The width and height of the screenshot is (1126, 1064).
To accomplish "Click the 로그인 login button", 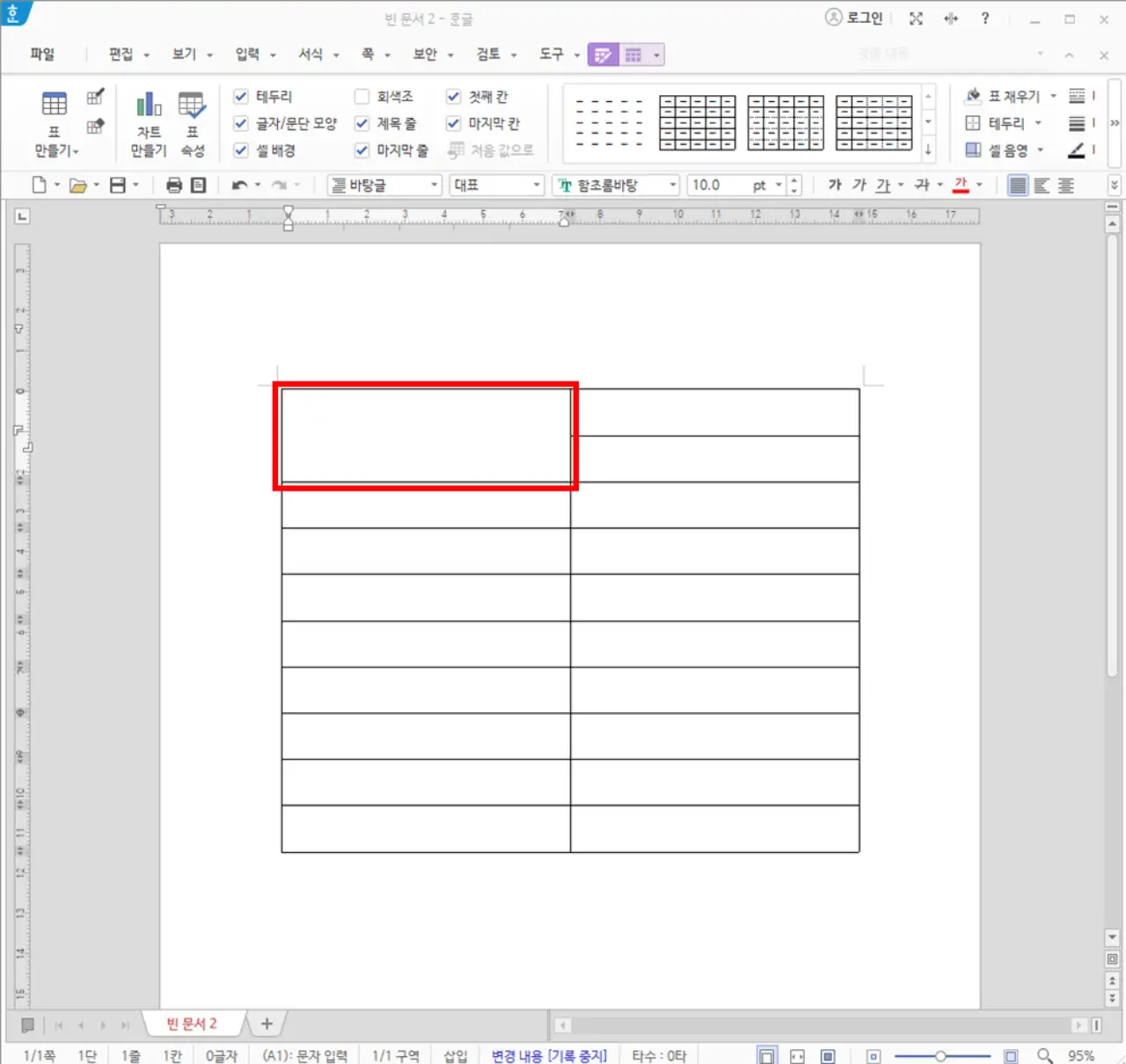I will 854,18.
